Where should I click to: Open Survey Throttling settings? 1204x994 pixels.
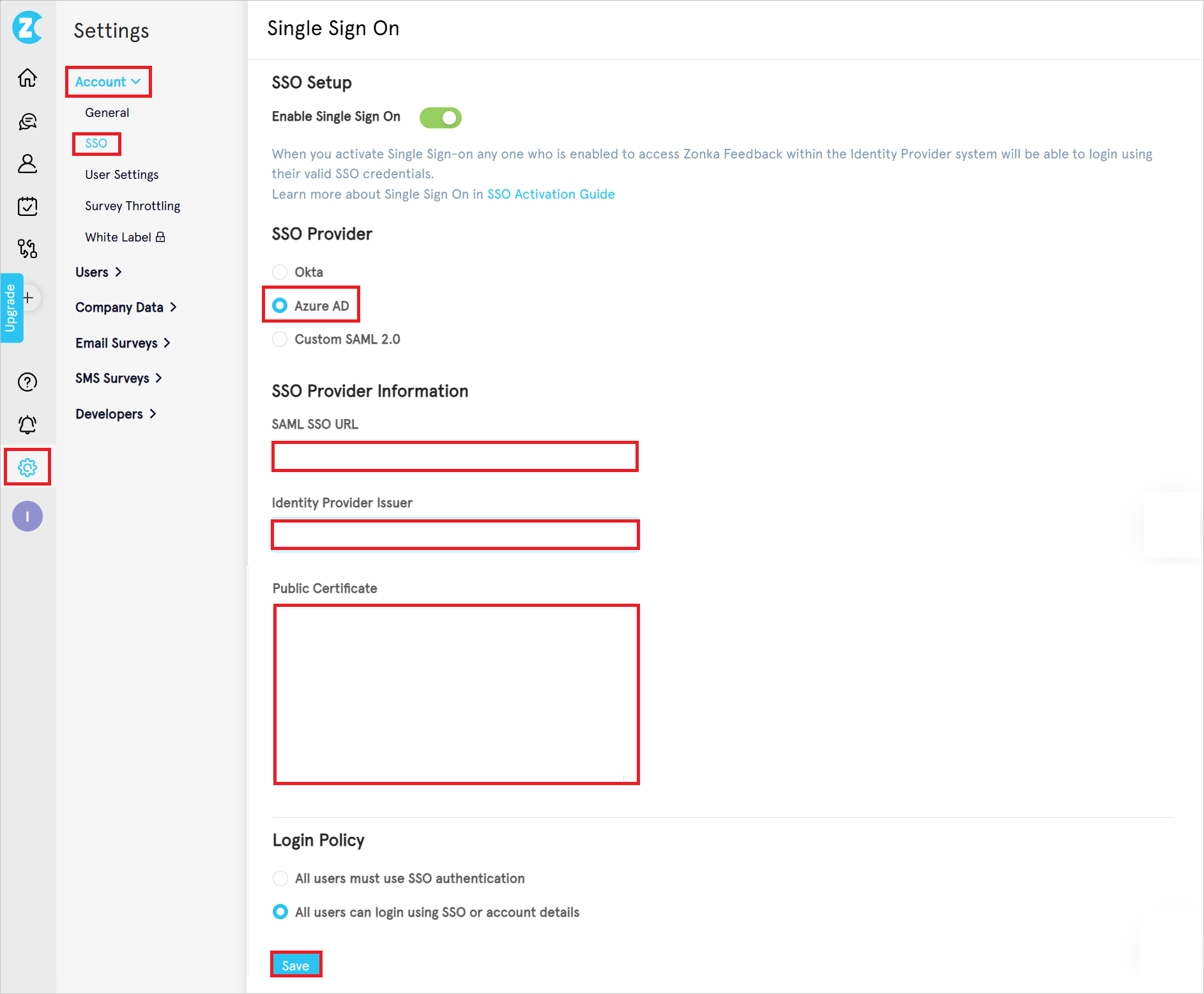pos(133,206)
